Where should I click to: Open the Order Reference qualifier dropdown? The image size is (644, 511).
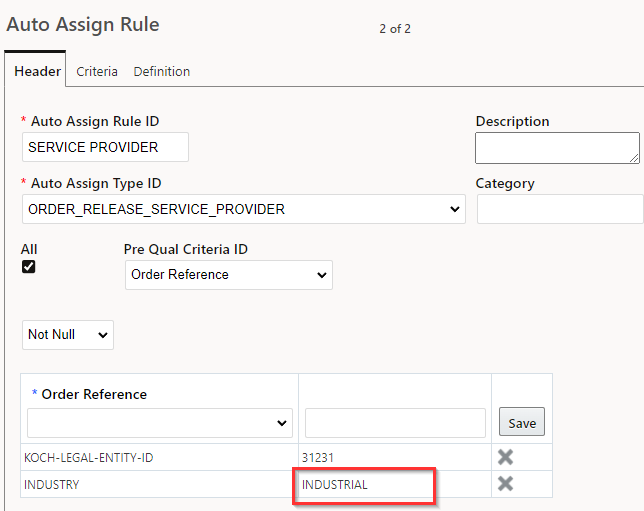pos(160,423)
